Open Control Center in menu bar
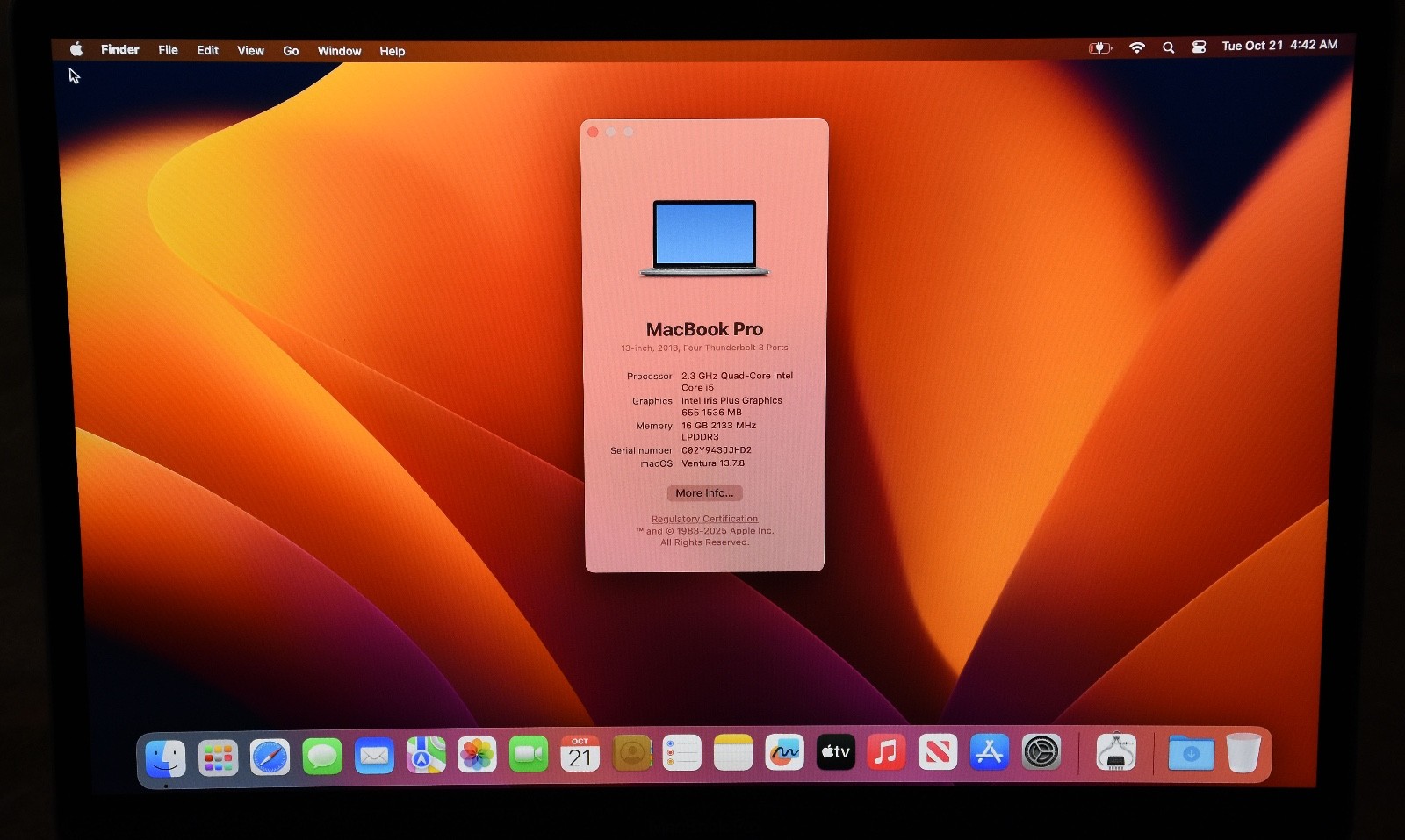 (x=1199, y=47)
